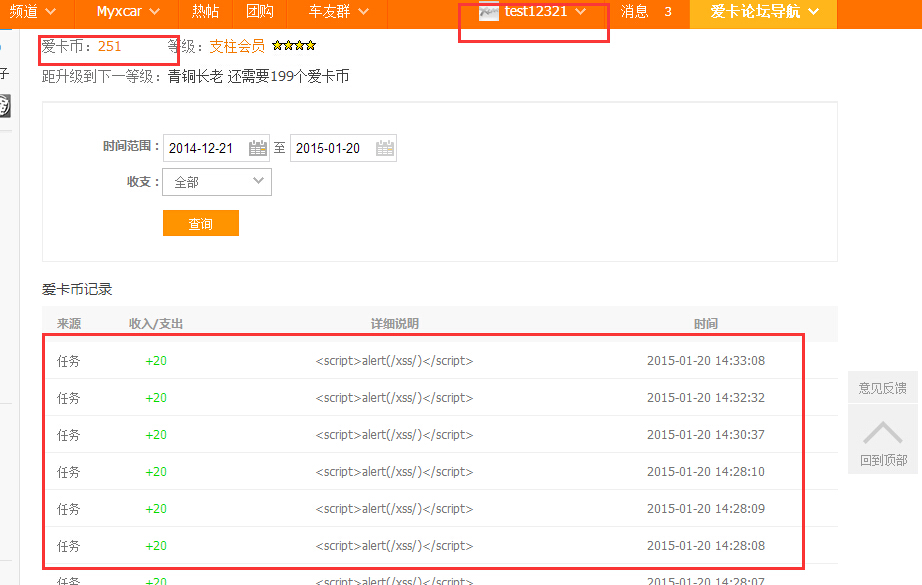
Task: Click script description in the 14:28:10 row
Action: [395, 472]
